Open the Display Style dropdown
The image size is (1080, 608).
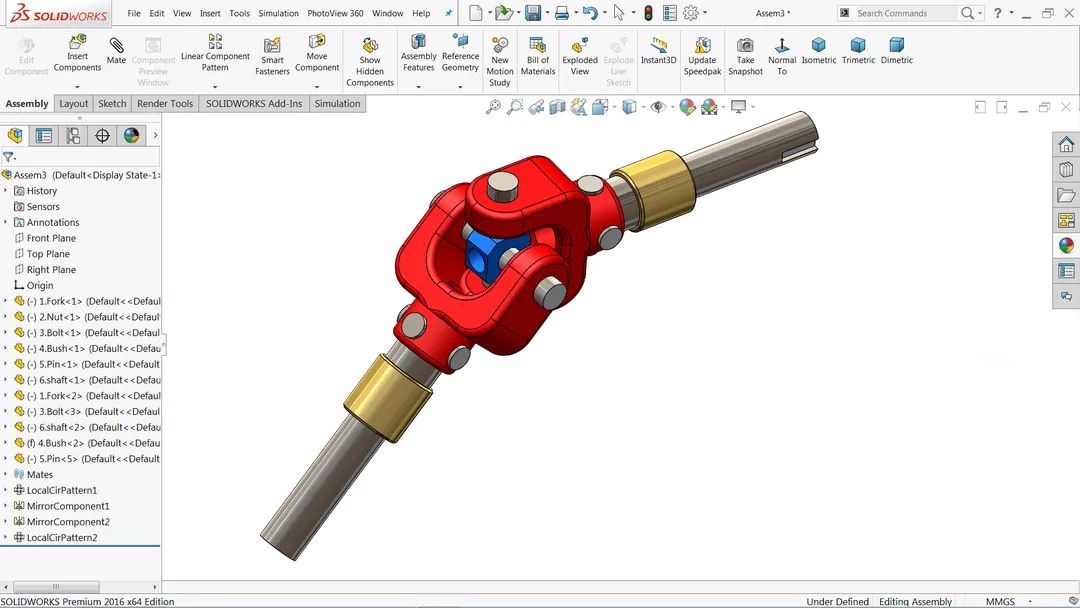pyautogui.click(x=643, y=107)
